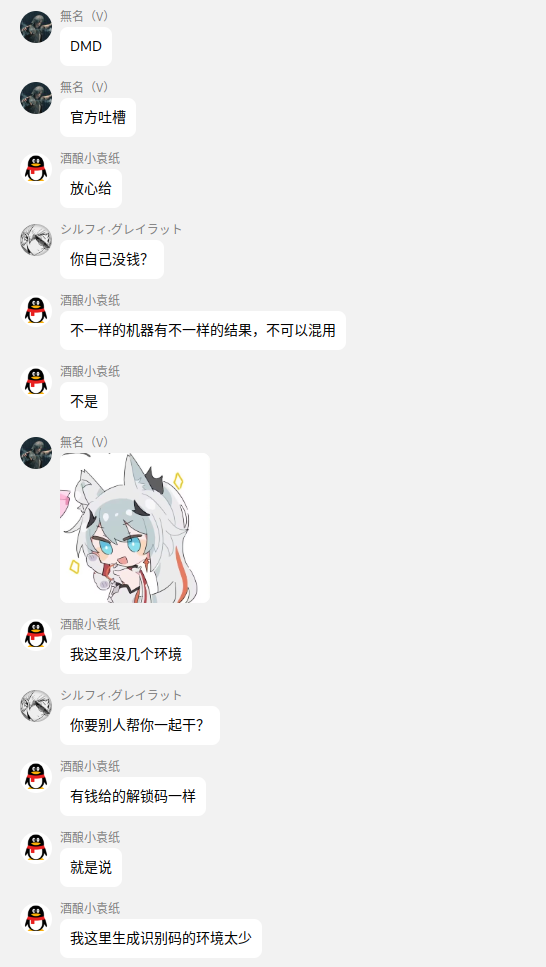Click the username シルフィ·グレイラット above 你自己没钱?
Screen dimensions: 546x967
pos(122,229)
